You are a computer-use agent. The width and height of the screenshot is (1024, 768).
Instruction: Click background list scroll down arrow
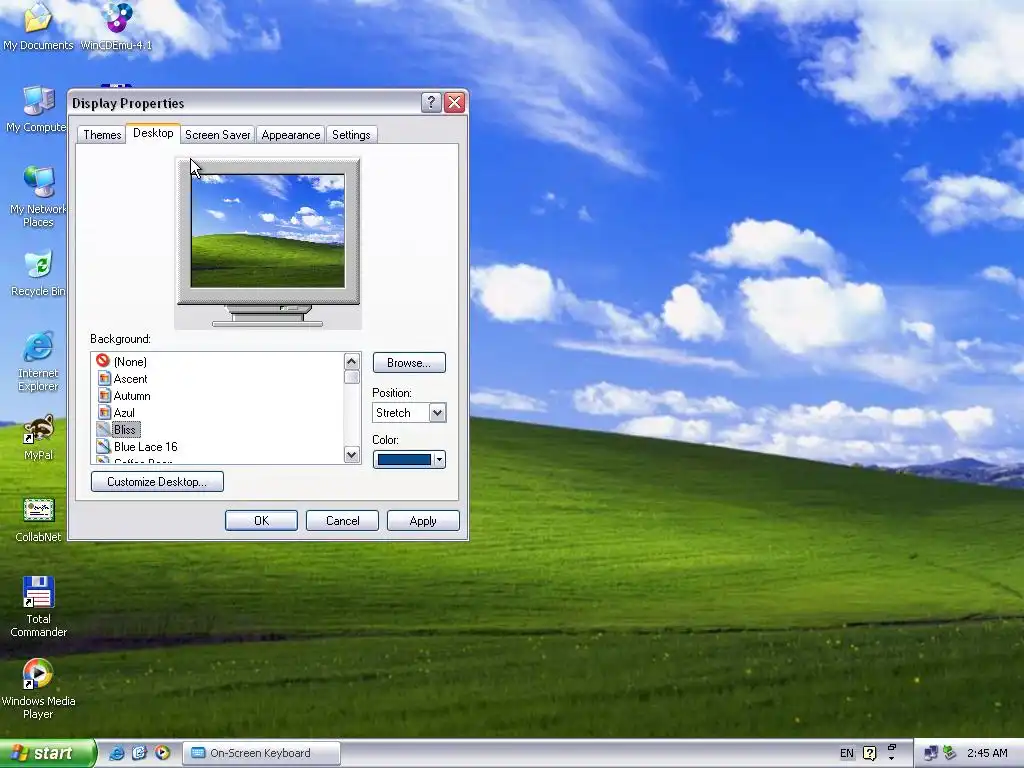tap(351, 455)
